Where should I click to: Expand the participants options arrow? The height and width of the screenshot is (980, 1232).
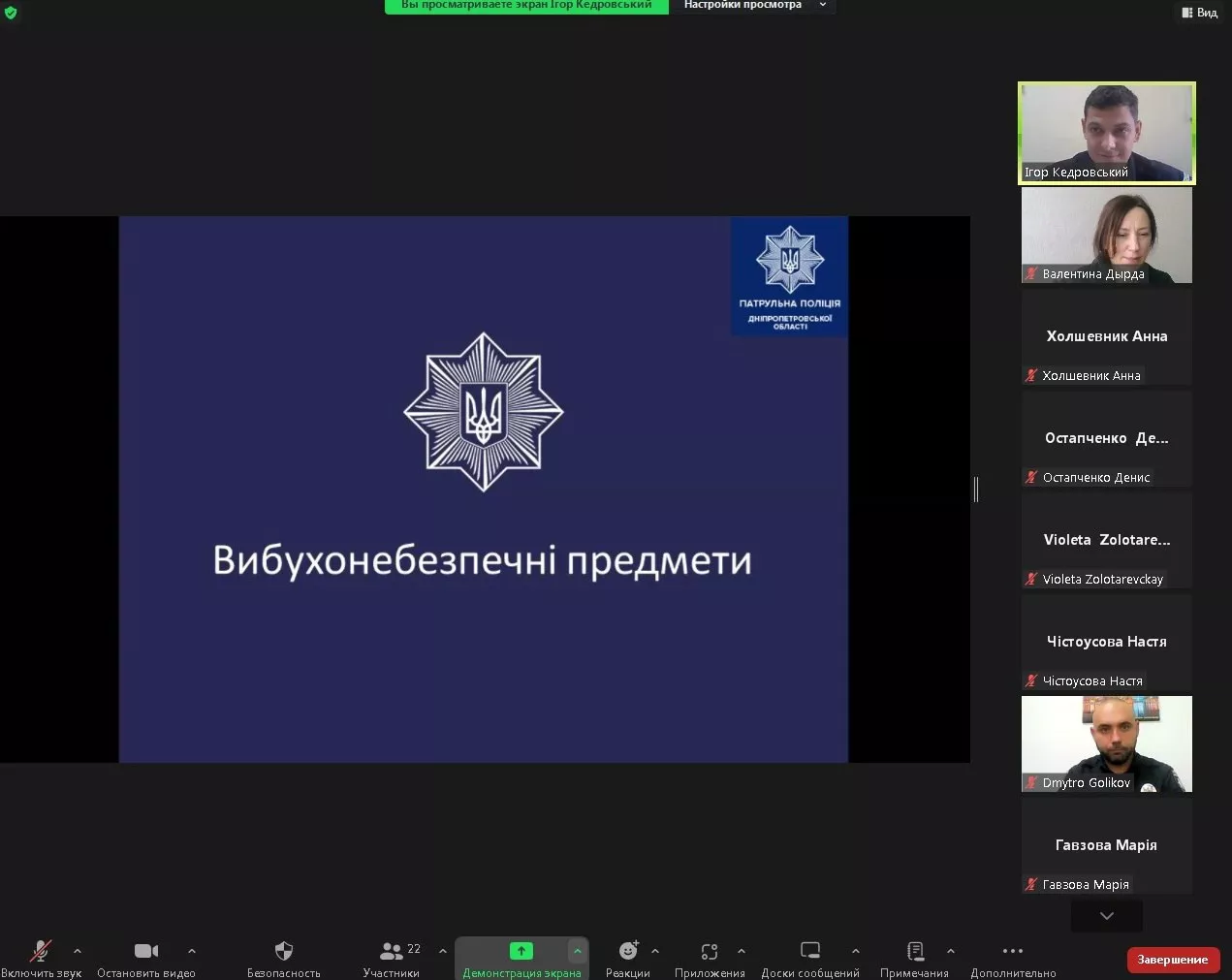[443, 951]
